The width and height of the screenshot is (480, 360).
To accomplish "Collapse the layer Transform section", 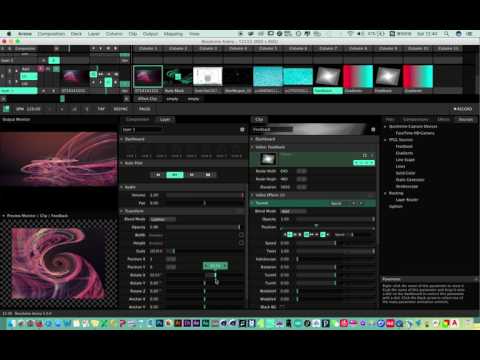I will [122, 211].
